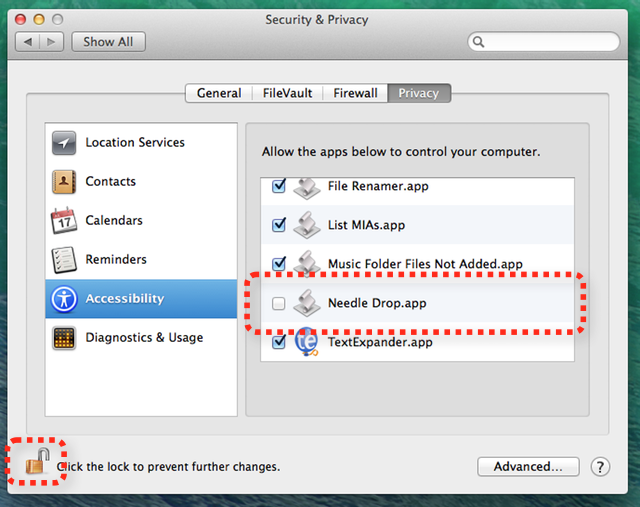Open Calendars privacy category
The image size is (640, 507).
(141, 220)
